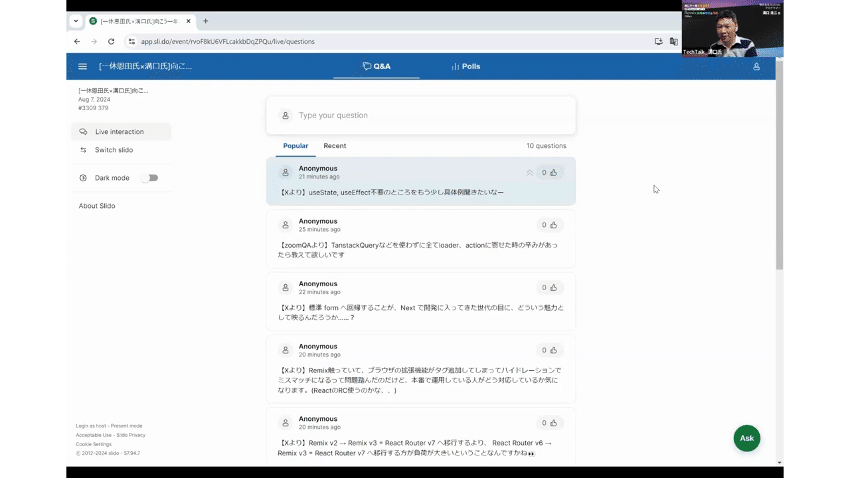Click the event title in blue header

pyautogui.click(x=145, y=66)
